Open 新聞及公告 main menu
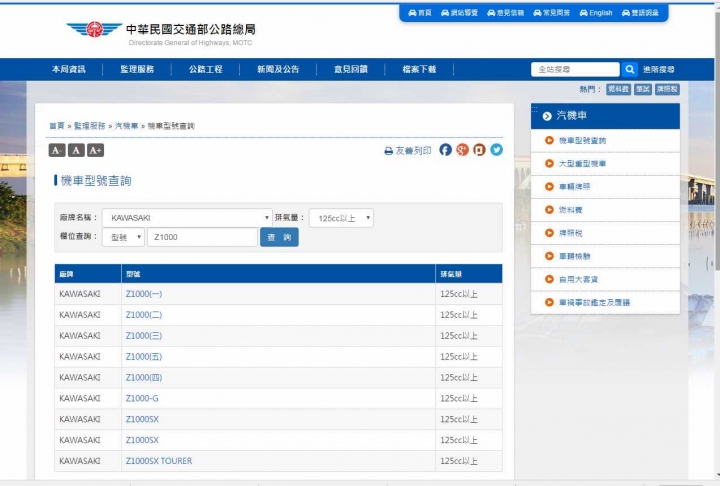Viewport: 720px width, 486px height. [x=278, y=69]
